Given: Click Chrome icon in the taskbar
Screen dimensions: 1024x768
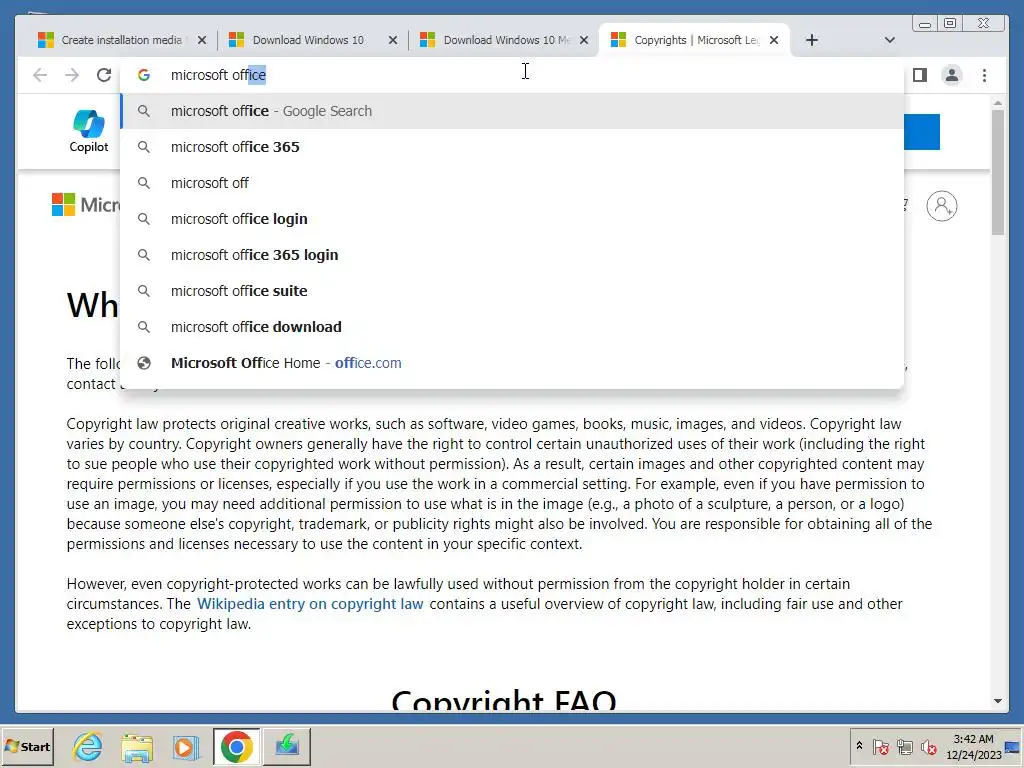Looking at the screenshot, I should (236, 746).
